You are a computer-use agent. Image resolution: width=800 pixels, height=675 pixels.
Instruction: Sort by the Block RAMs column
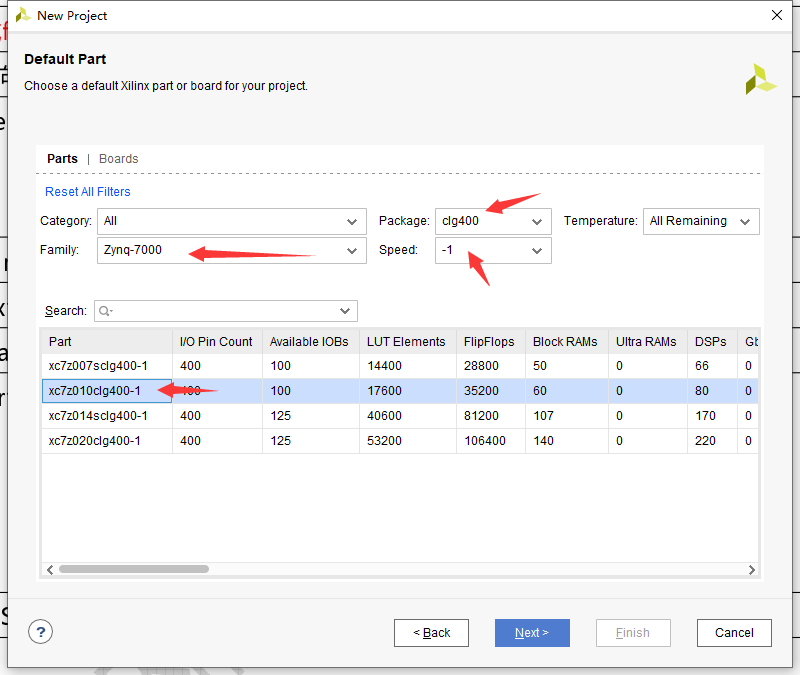tap(567, 342)
